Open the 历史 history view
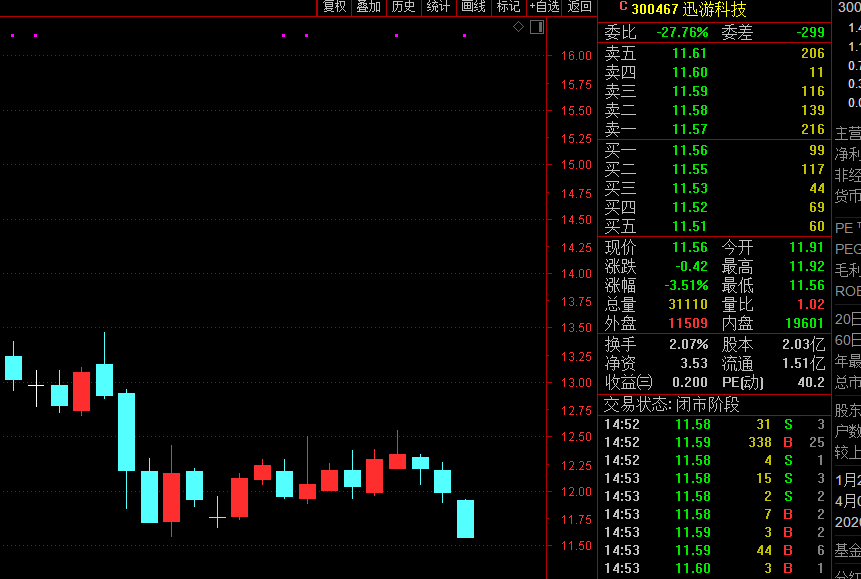Image resolution: width=861 pixels, height=579 pixels. pos(403,7)
